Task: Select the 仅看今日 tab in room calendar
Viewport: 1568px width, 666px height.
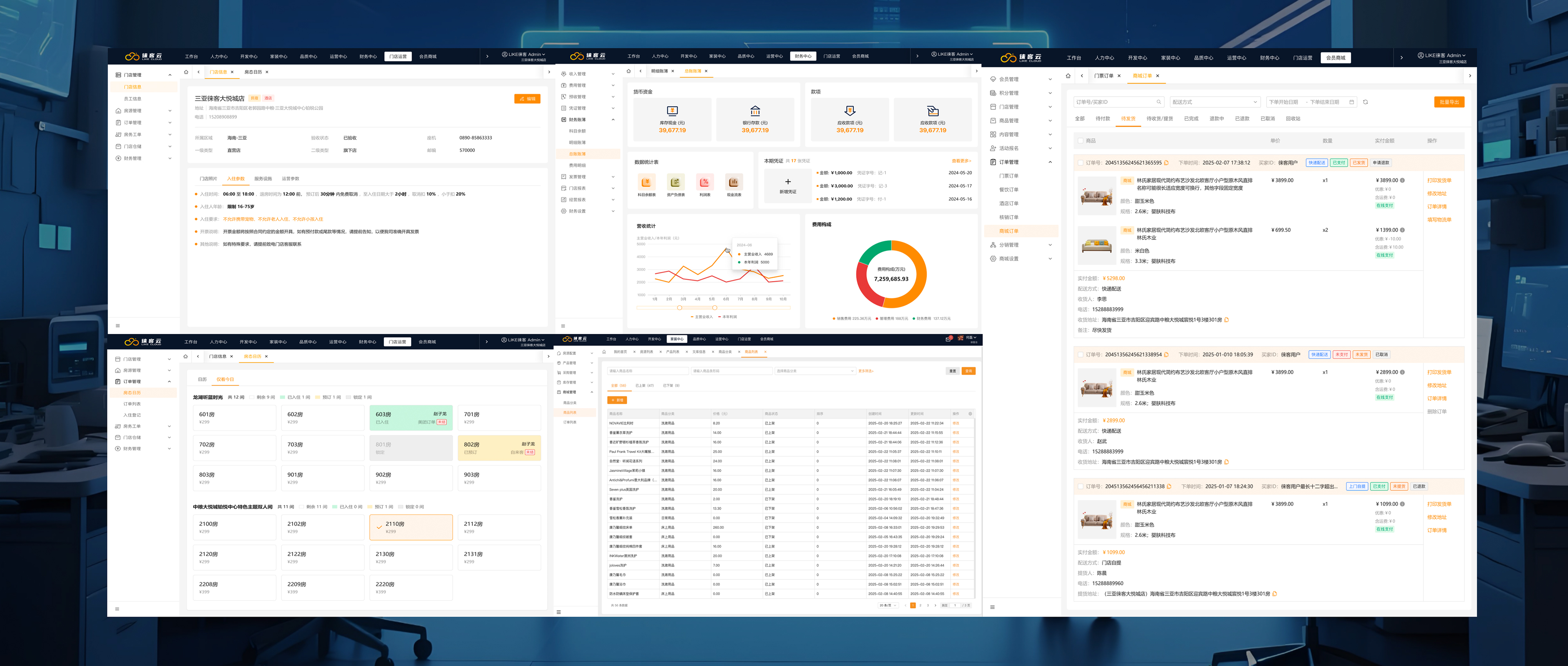Action: pos(225,379)
